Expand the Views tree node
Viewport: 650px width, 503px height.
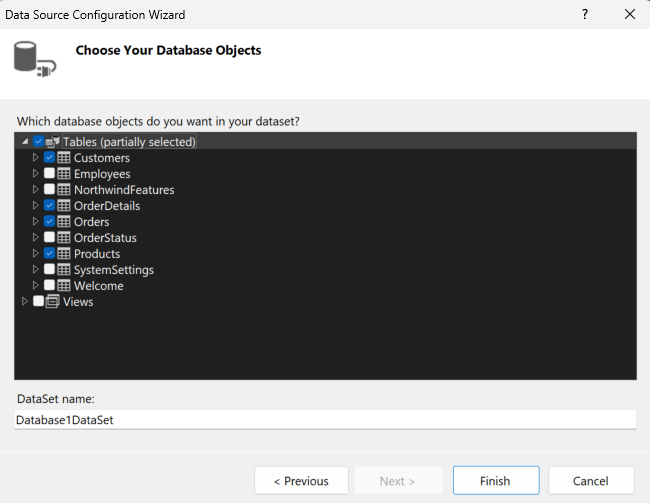coord(25,302)
